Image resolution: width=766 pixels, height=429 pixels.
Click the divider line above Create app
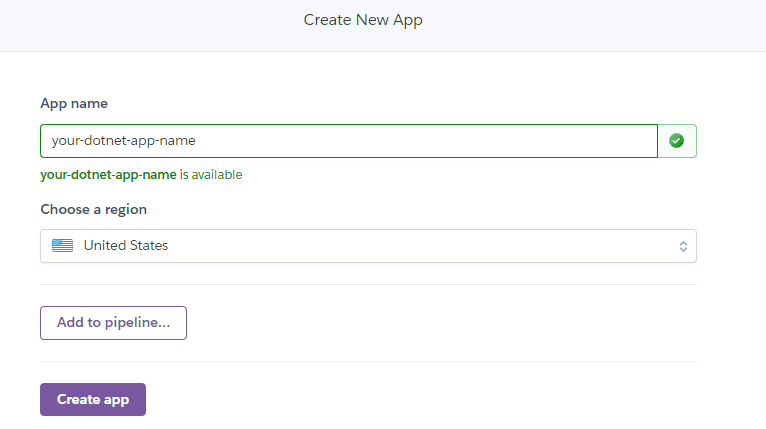tap(368, 362)
